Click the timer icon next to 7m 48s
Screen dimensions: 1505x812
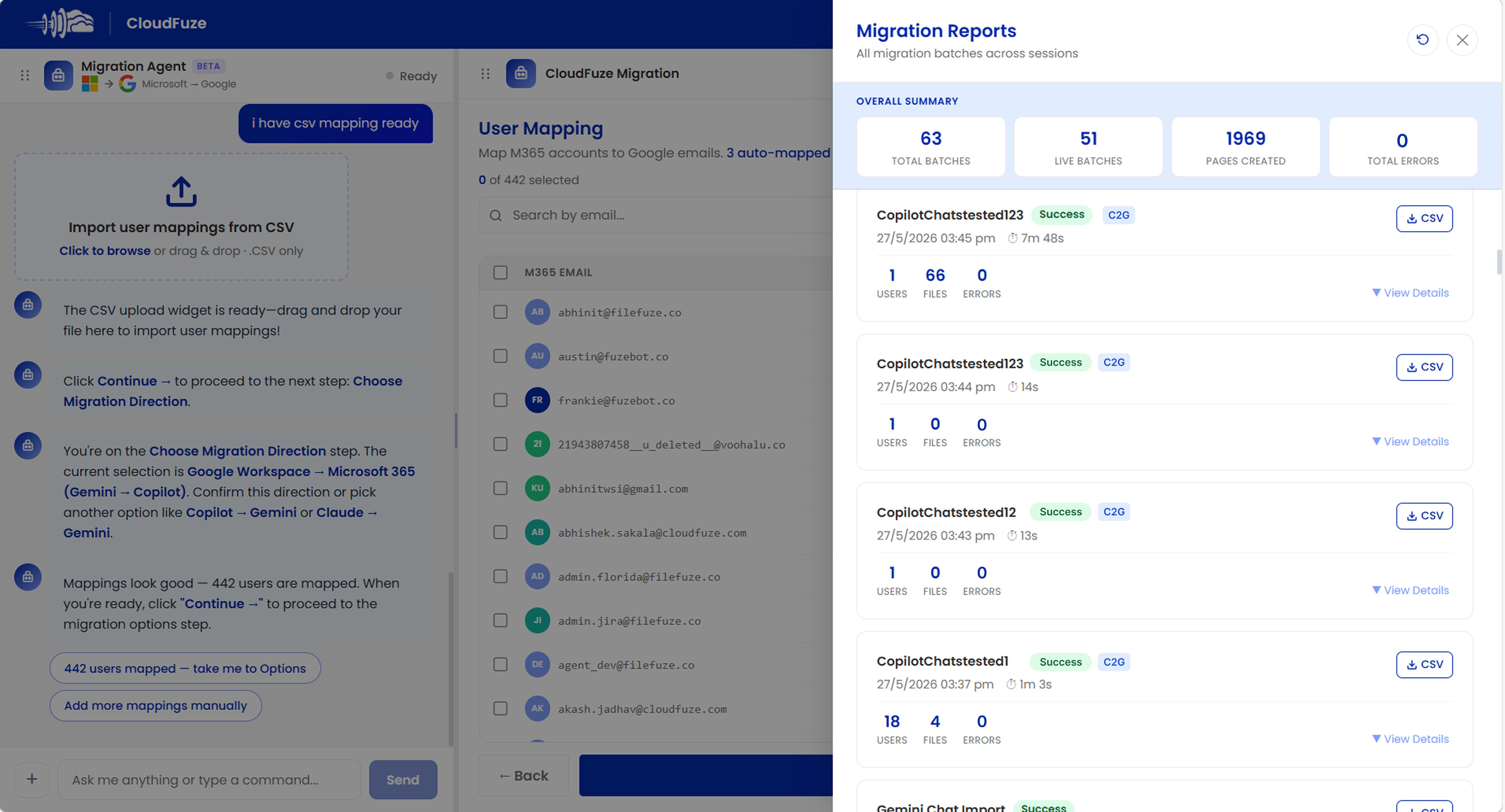(x=1013, y=238)
